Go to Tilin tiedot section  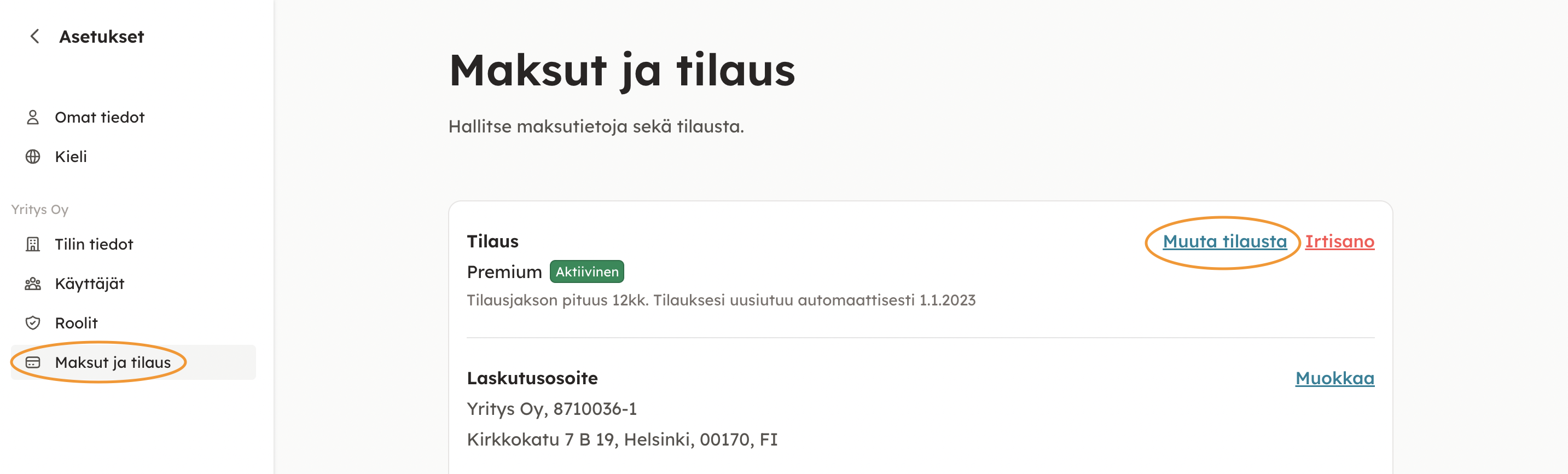tap(94, 244)
